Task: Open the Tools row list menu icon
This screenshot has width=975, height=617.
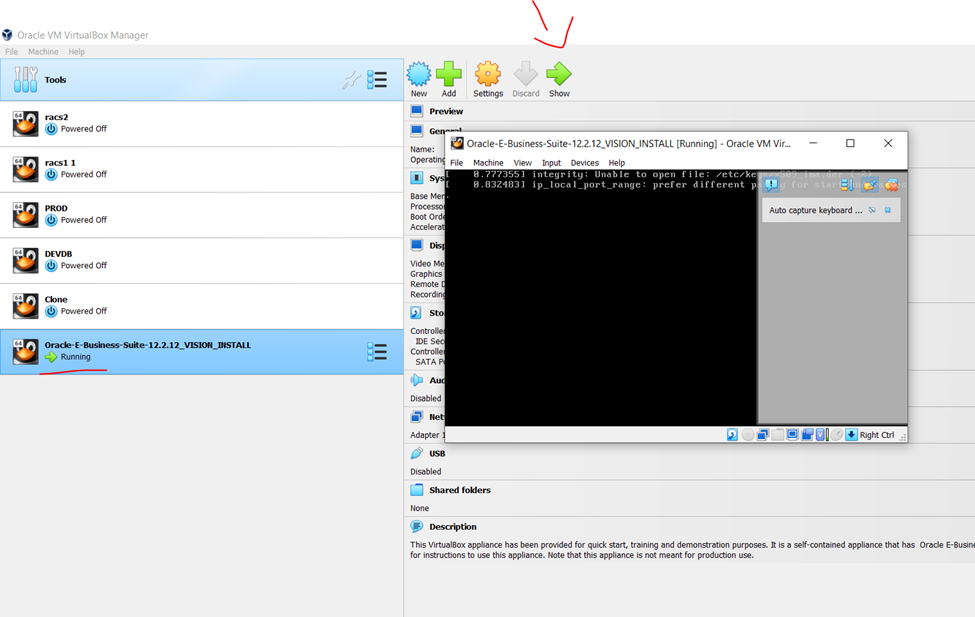Action: tap(377, 80)
